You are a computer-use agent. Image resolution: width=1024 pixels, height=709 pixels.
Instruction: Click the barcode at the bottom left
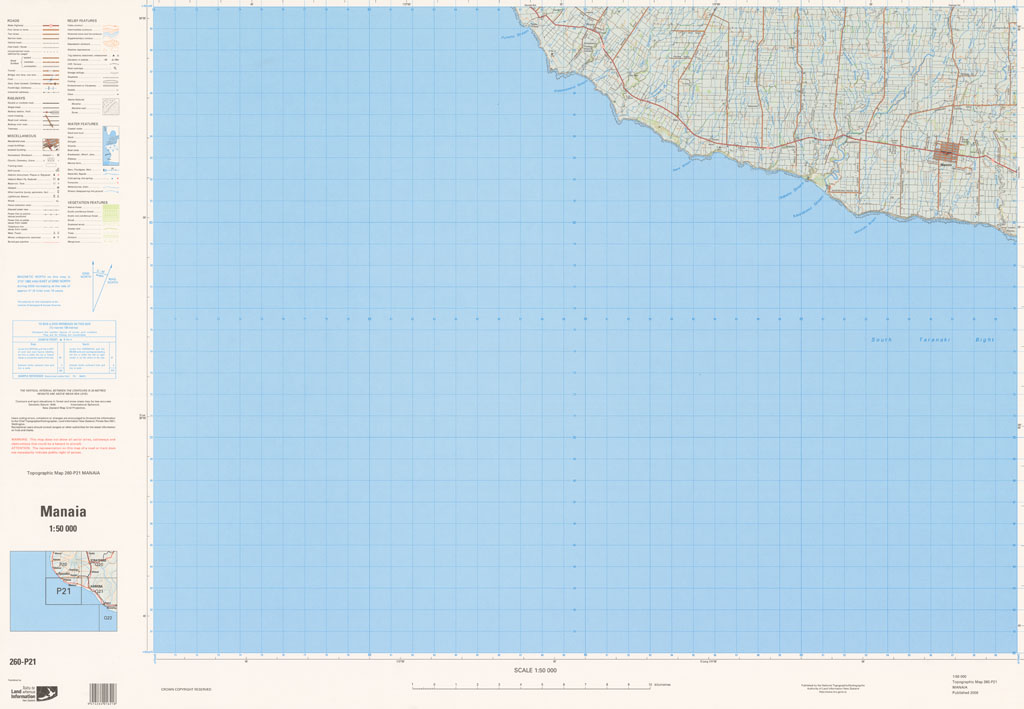(x=103, y=693)
